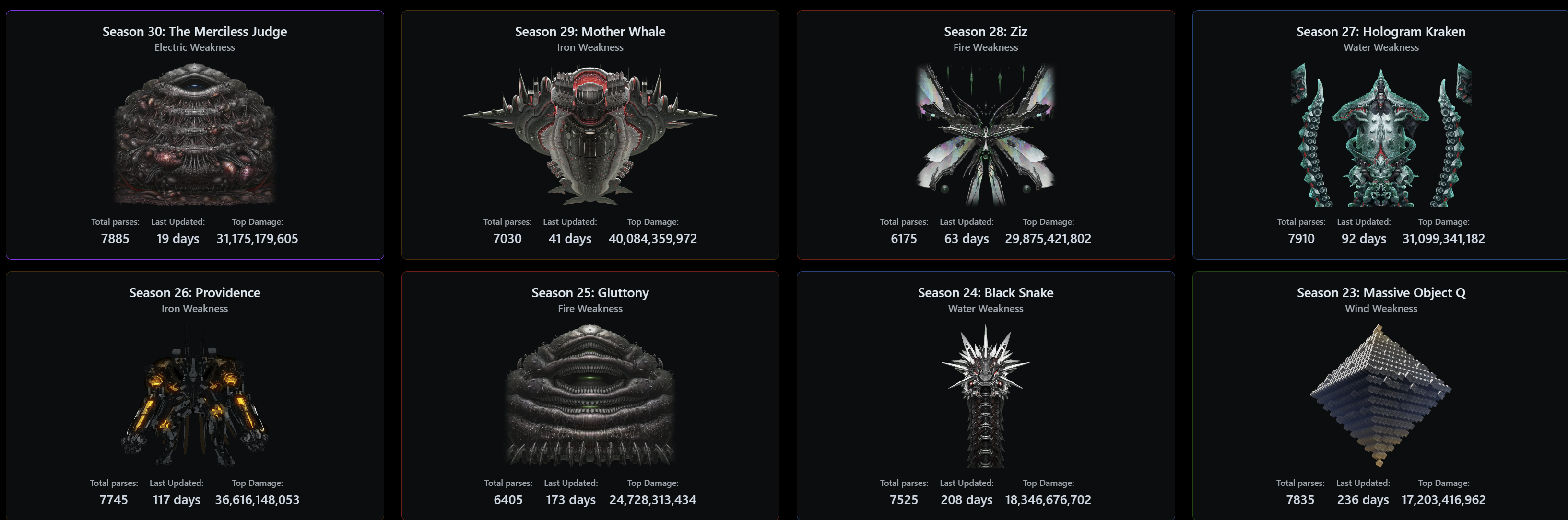Screen dimensions: 1568x520
Task: Click the Gluttony boss artwork
Action: 590,396
